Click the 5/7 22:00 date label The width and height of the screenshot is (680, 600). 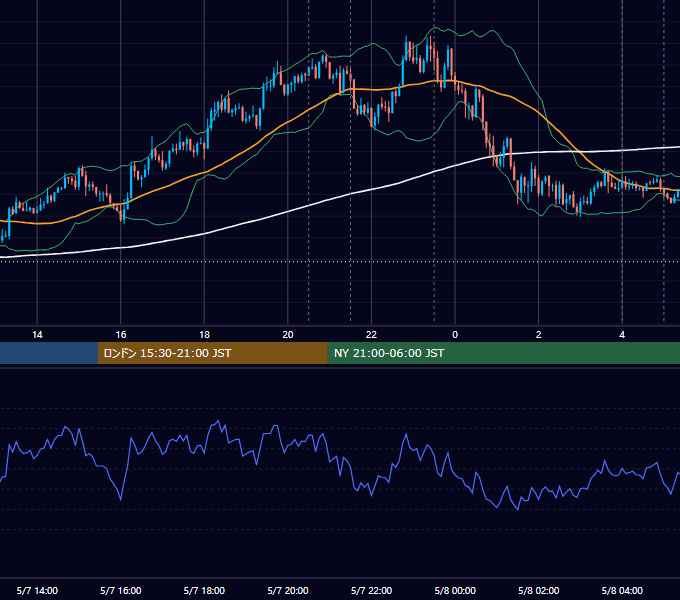(371, 590)
